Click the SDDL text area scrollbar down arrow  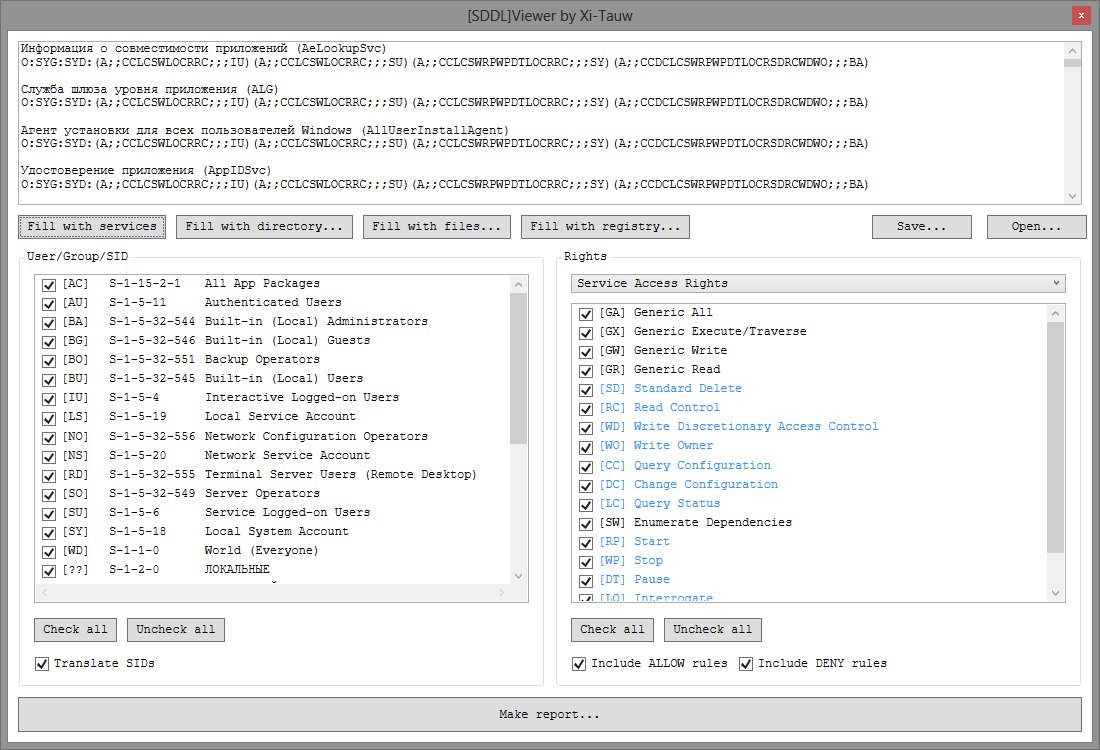pyautogui.click(x=1072, y=196)
